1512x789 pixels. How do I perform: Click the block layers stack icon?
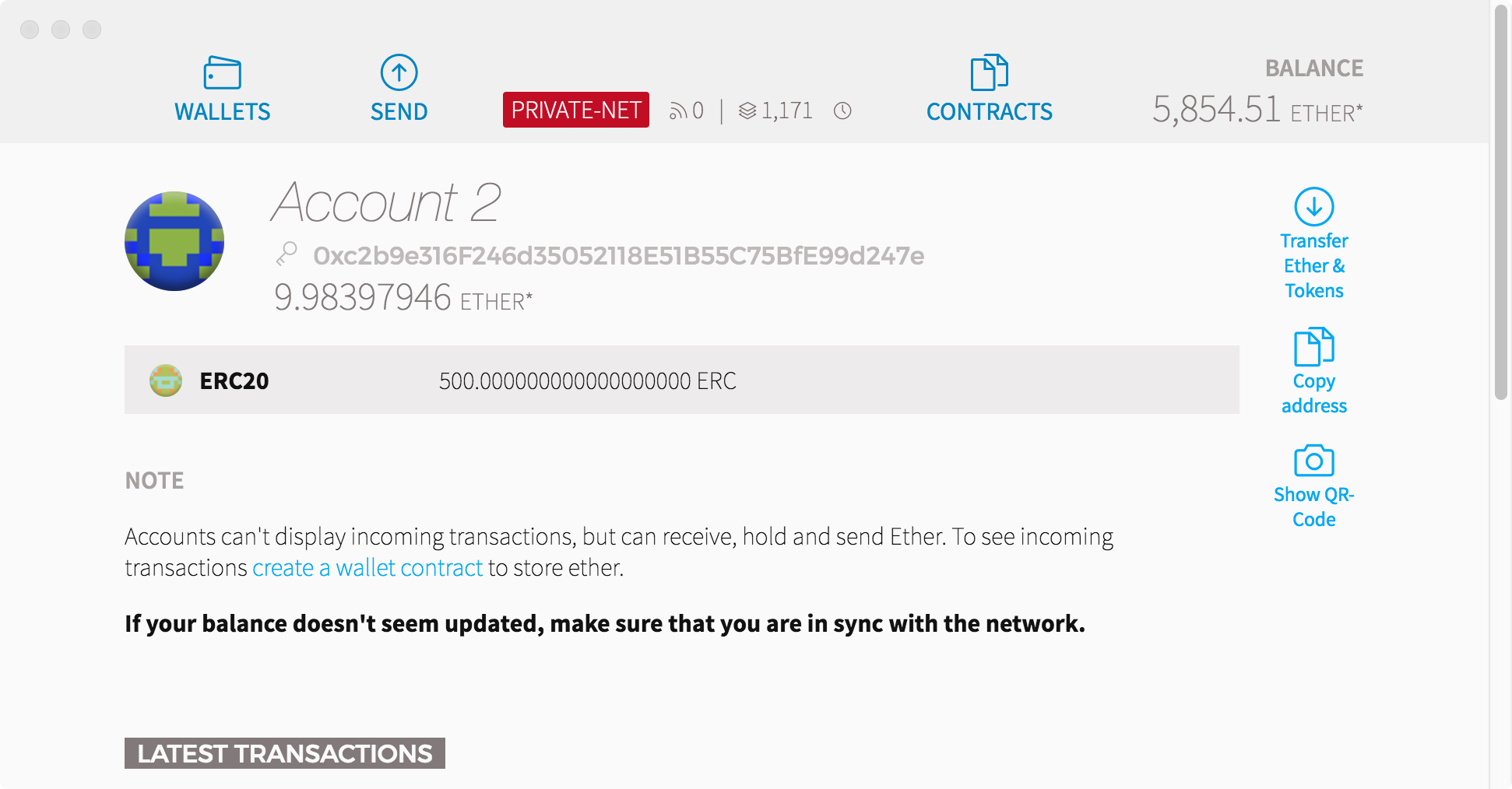747,111
